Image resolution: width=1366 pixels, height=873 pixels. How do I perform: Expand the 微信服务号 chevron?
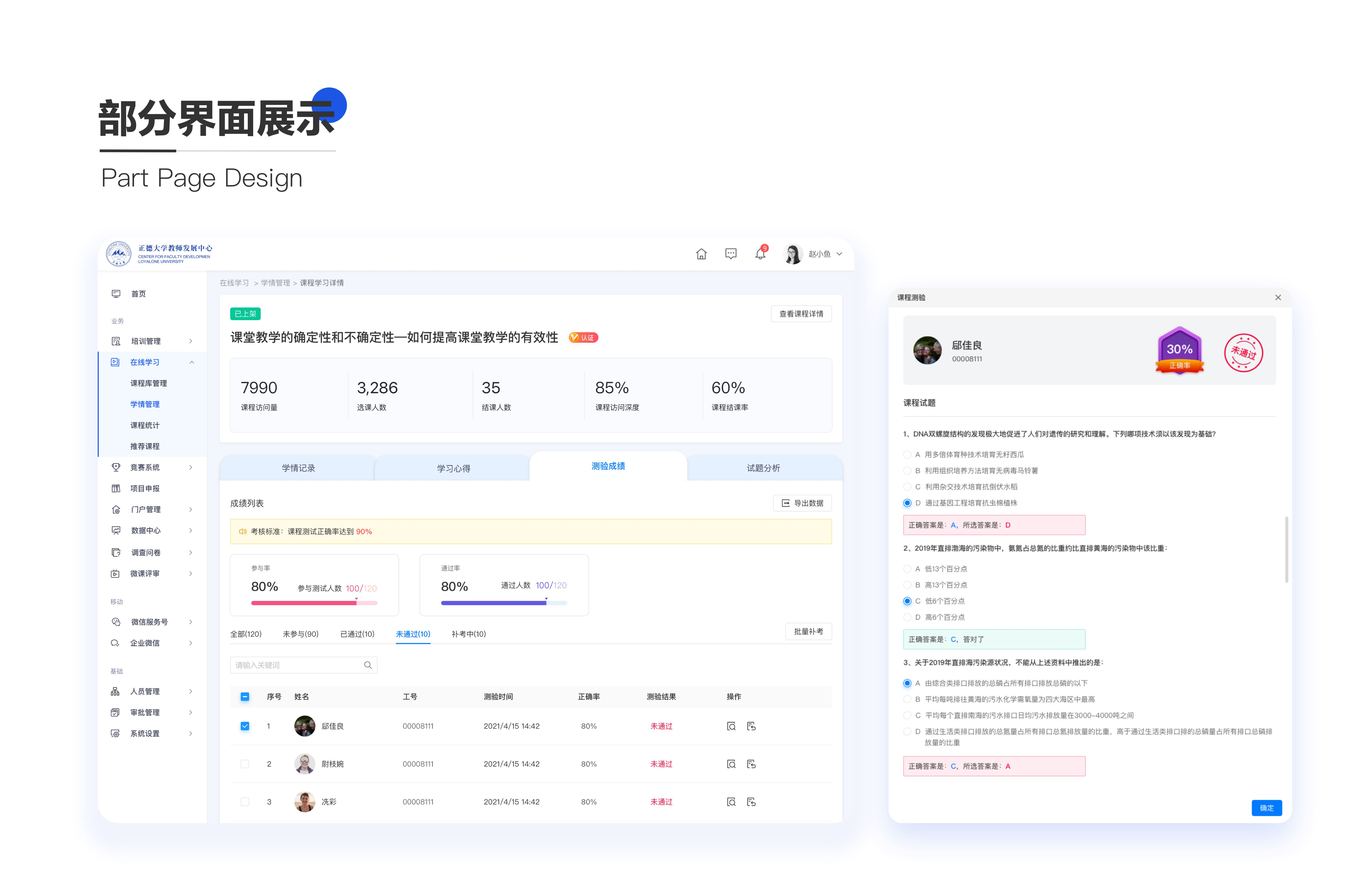pos(191,622)
